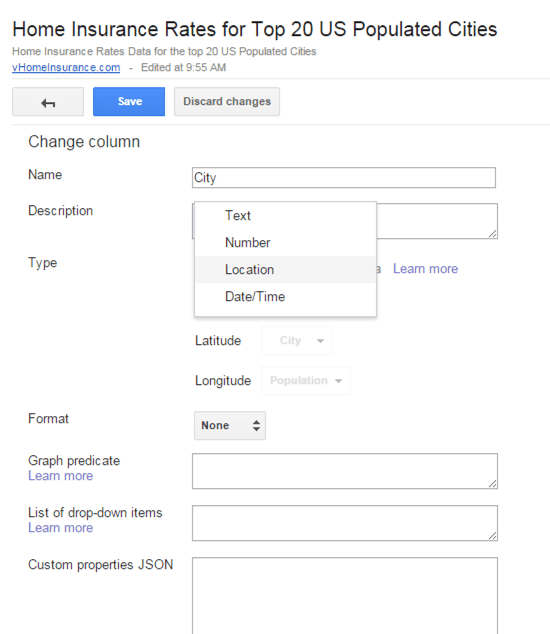Open the vHomeInsurance.com link
This screenshot has width=550, height=634.
[66, 68]
